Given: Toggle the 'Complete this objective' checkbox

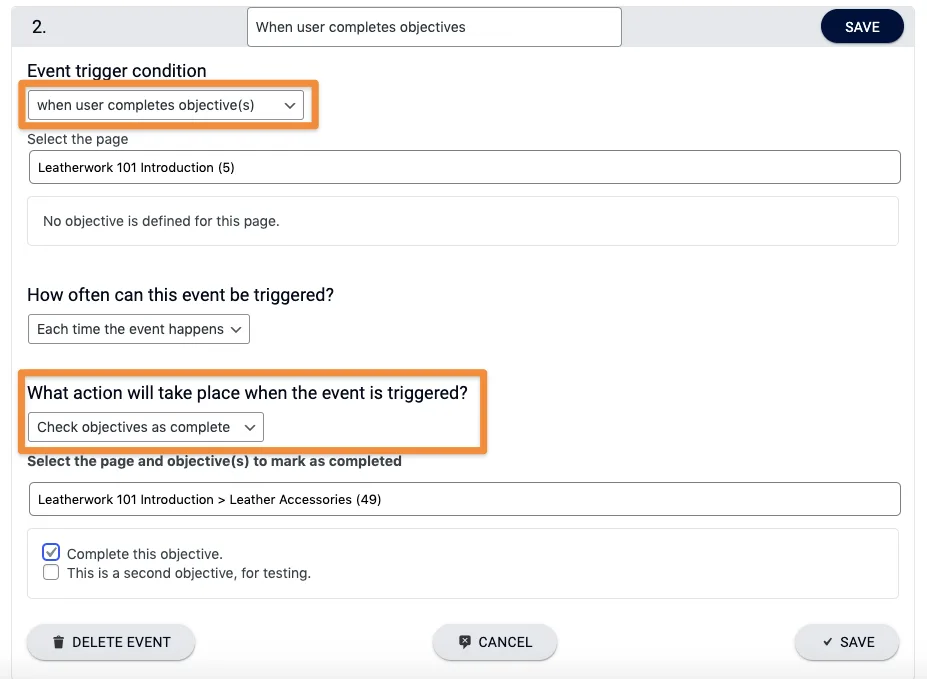Looking at the screenshot, I should 51,553.
